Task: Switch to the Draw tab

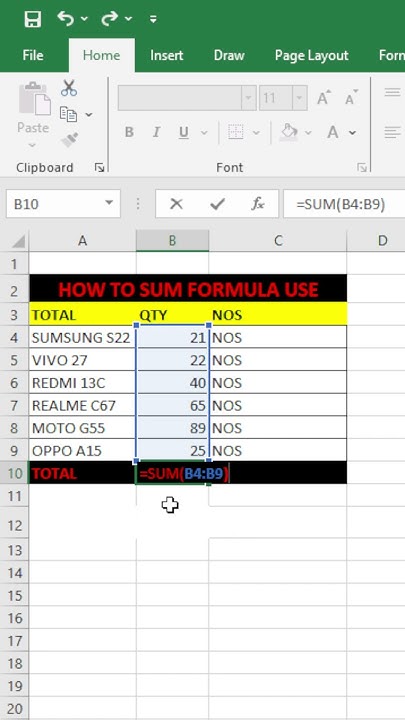Action: (229, 56)
